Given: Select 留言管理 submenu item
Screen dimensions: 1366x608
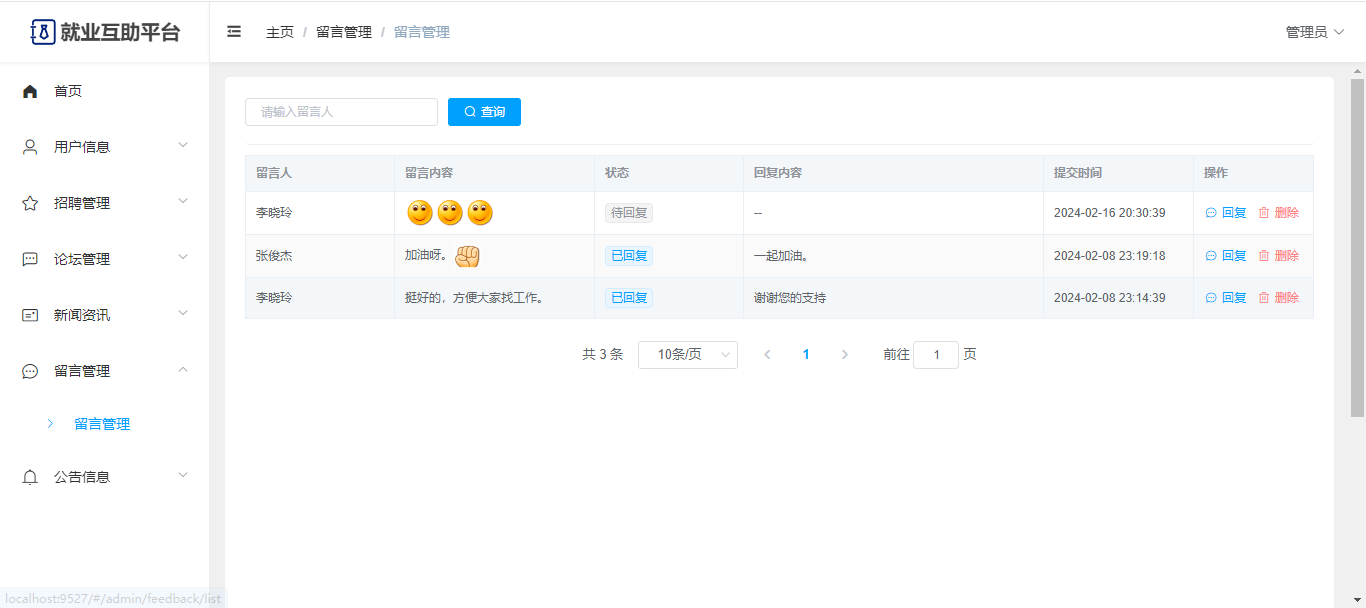Looking at the screenshot, I should click(102, 424).
